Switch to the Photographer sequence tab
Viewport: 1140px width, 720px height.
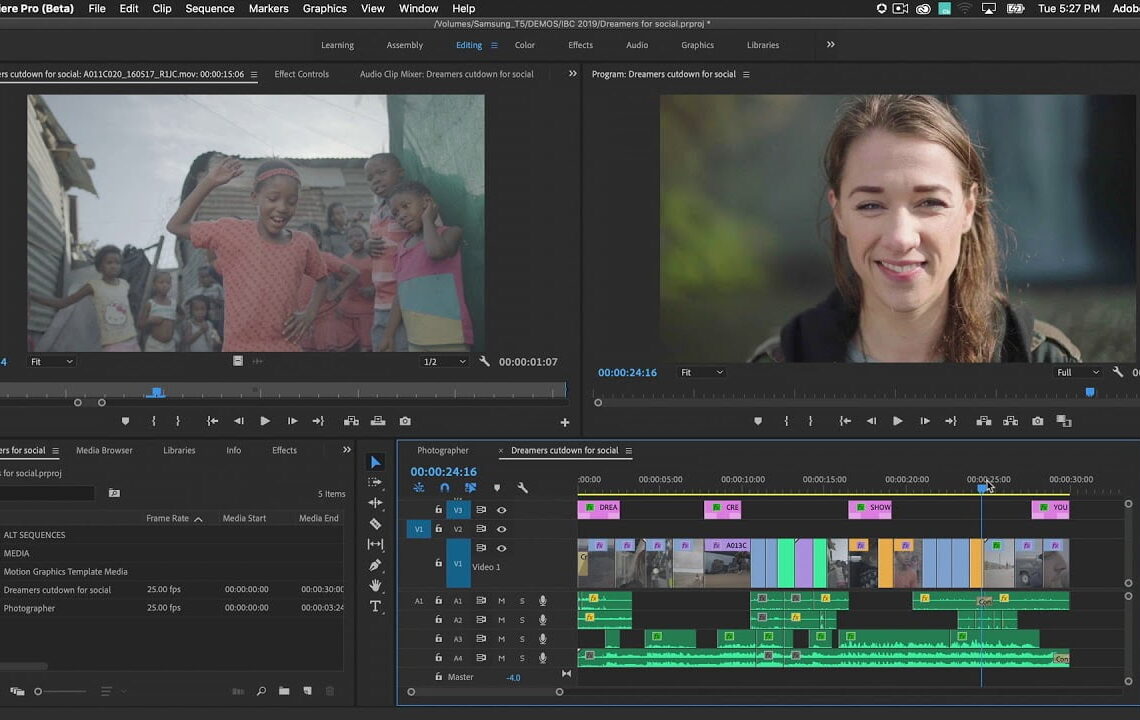tap(443, 450)
